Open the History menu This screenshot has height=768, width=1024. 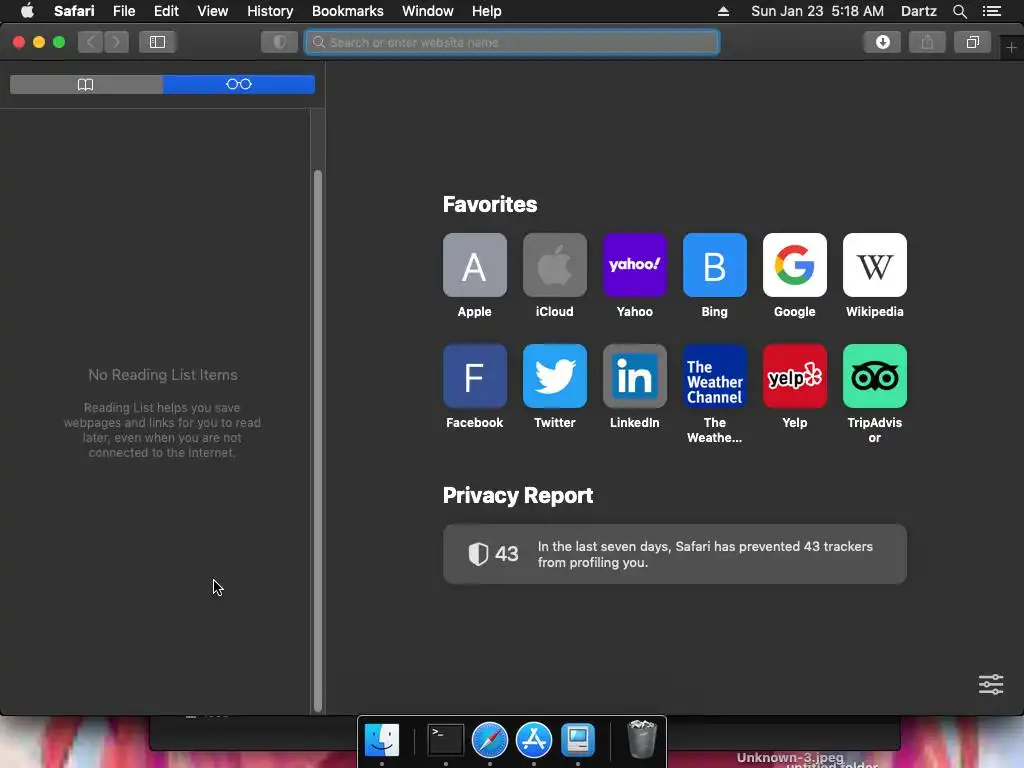pos(270,11)
